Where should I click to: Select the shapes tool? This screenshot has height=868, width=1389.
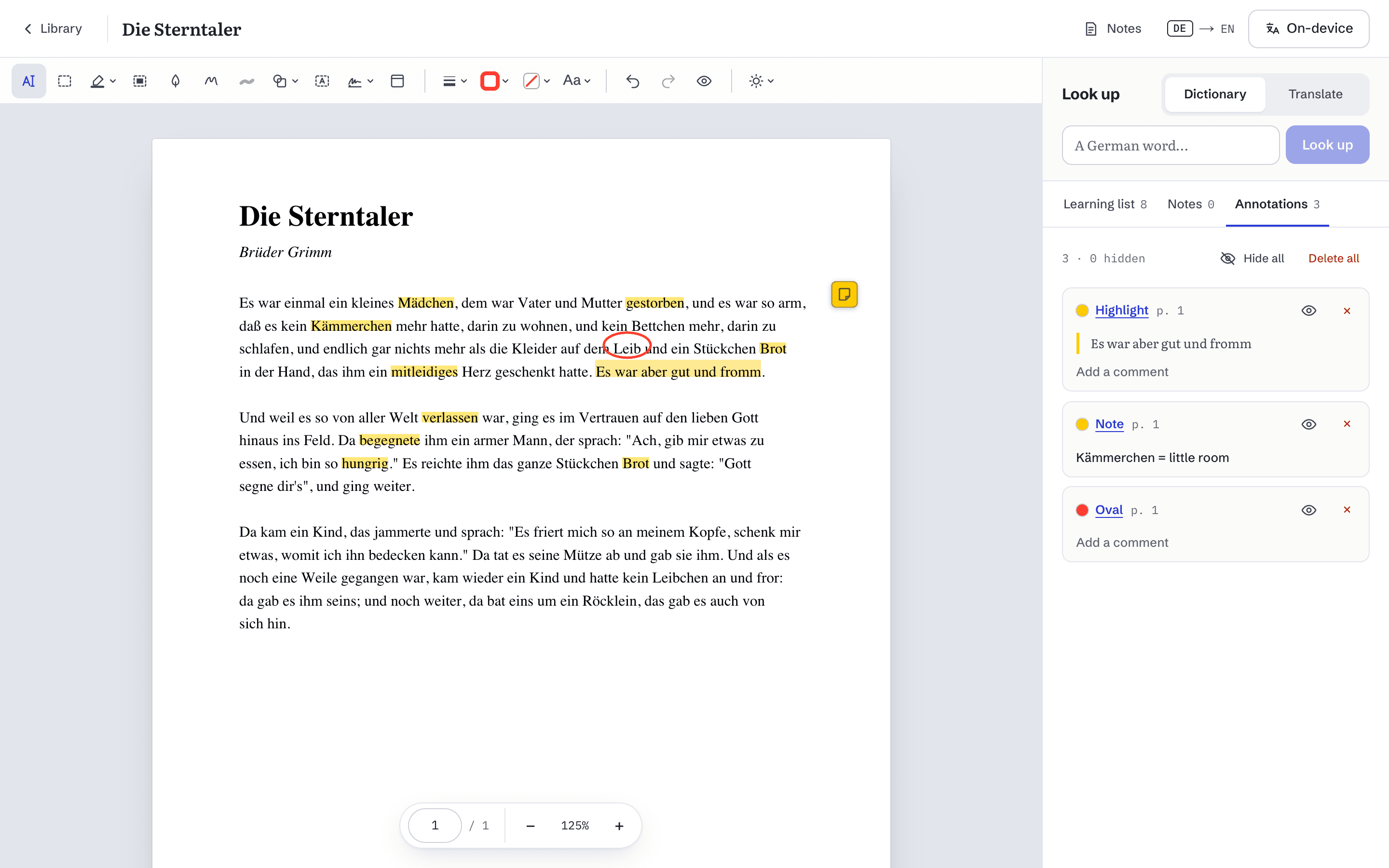pos(280,81)
